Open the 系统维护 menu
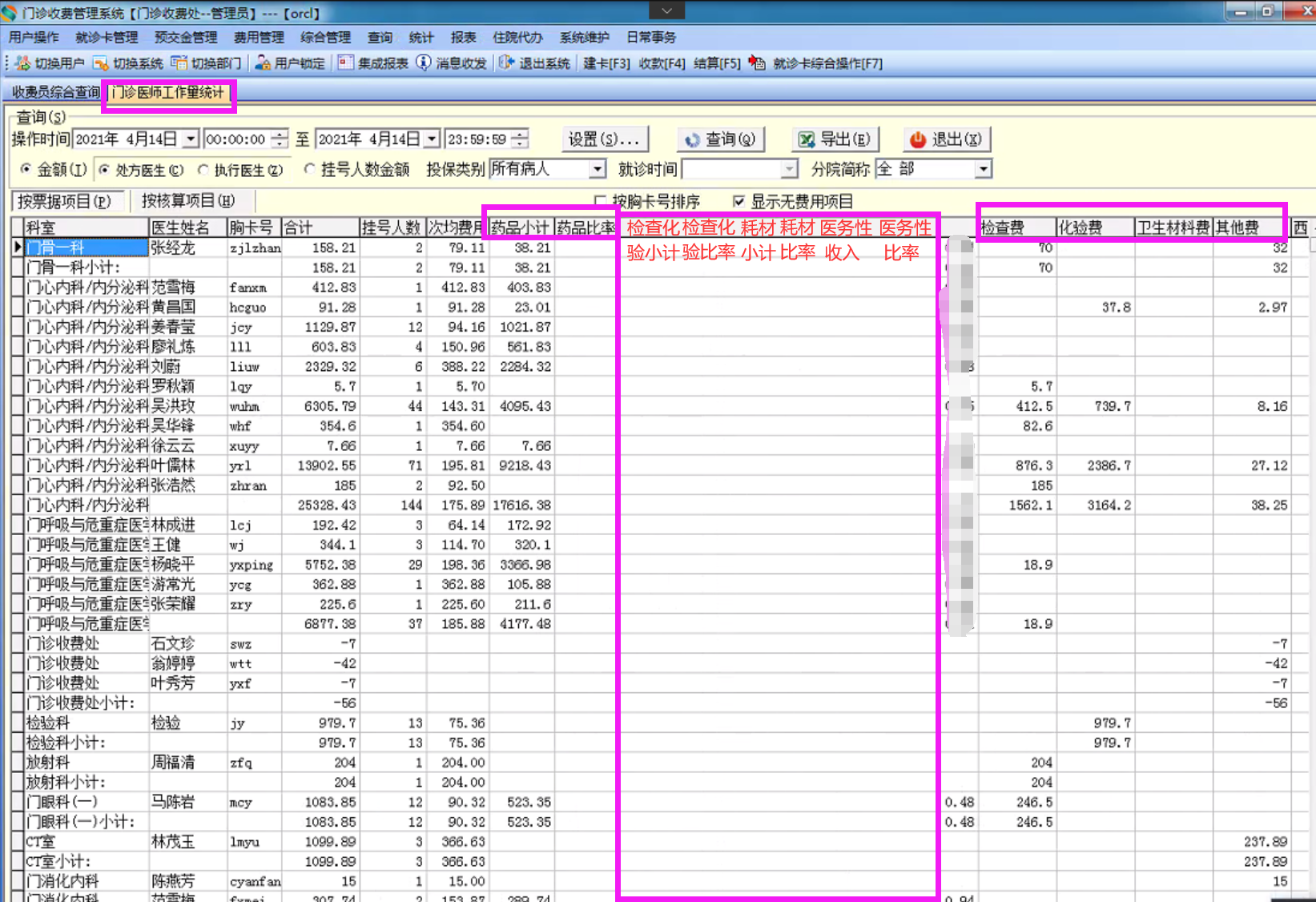The height and width of the screenshot is (902, 1316). (x=584, y=38)
